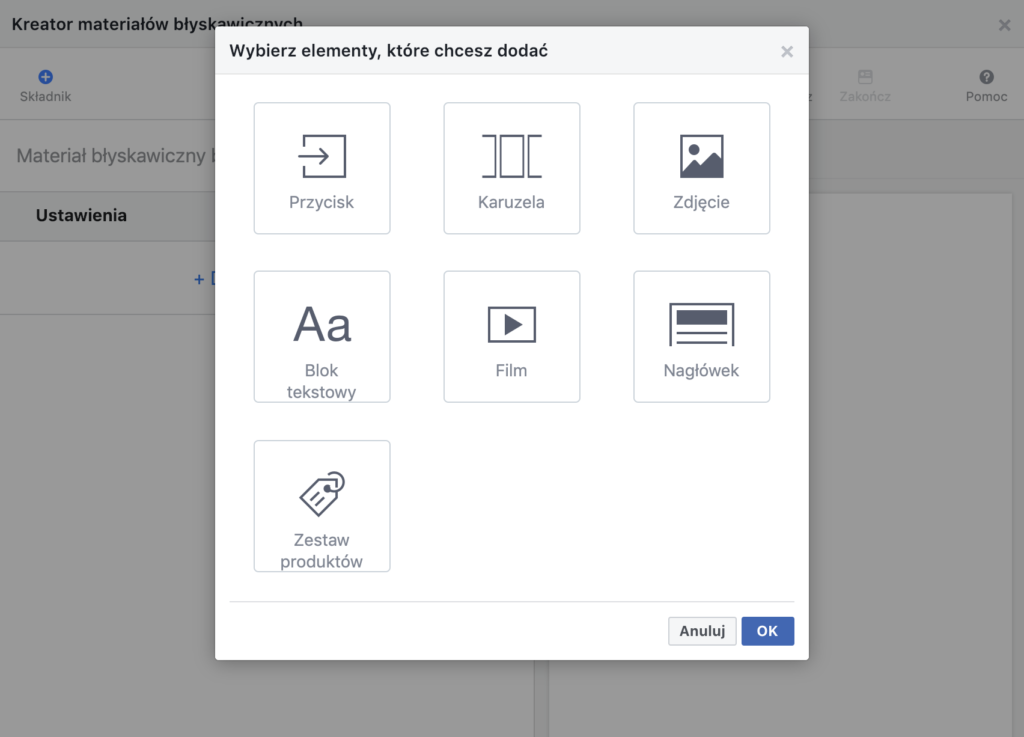Click the Składnik plus icon
The width and height of the screenshot is (1024, 737).
click(45, 77)
